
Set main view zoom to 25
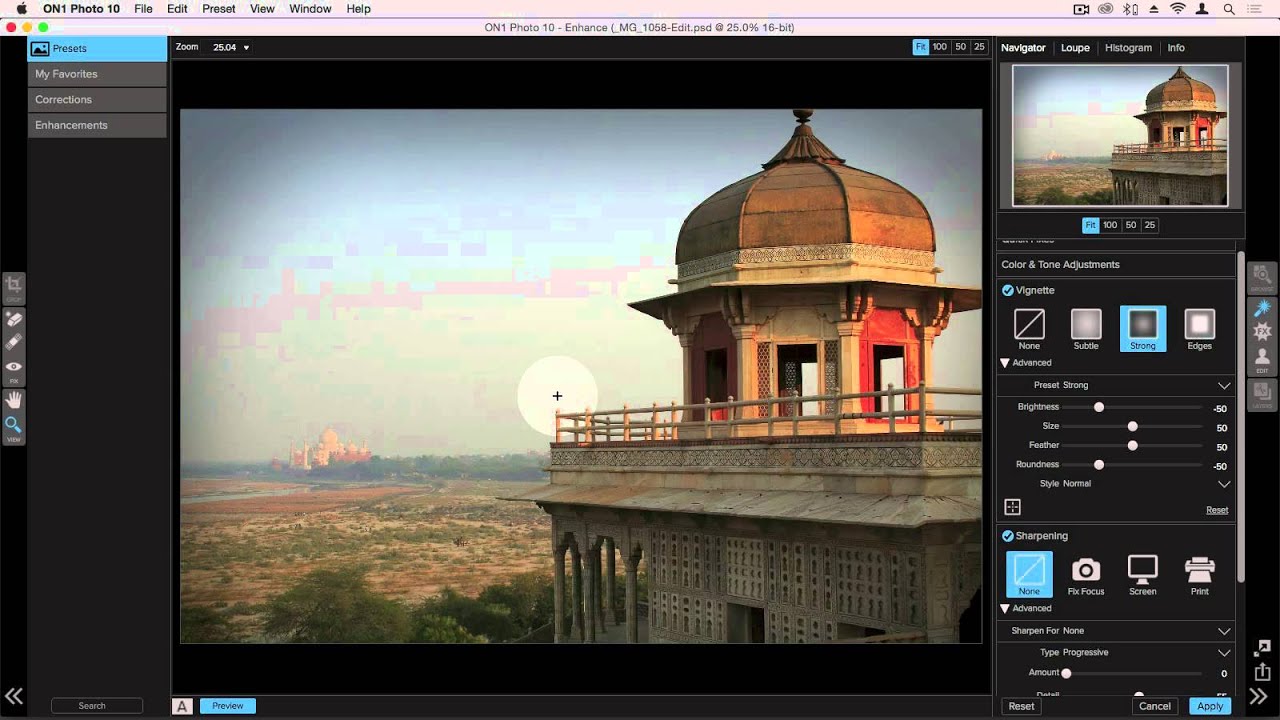click(979, 47)
